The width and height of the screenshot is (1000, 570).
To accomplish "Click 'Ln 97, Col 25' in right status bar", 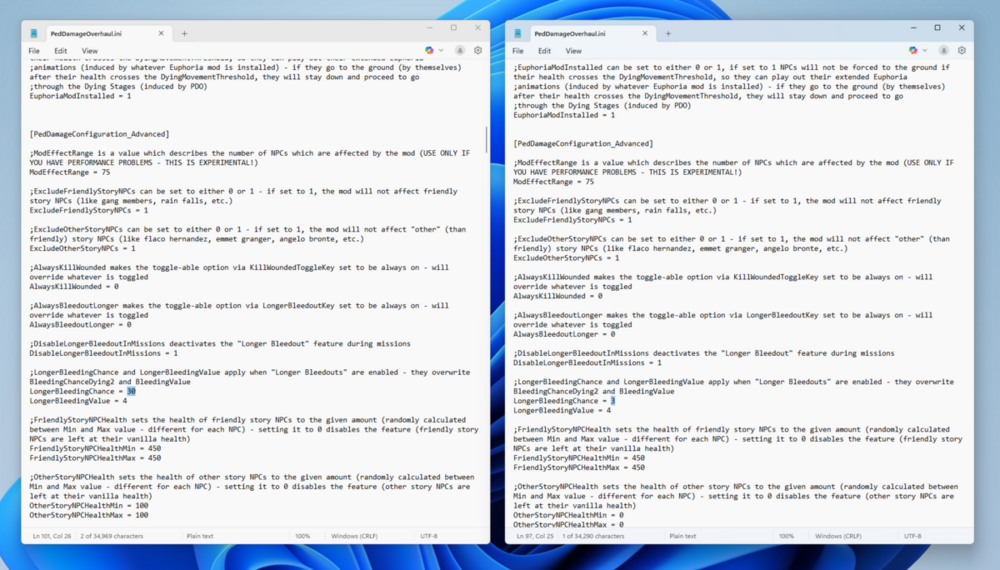I will pos(536,536).
